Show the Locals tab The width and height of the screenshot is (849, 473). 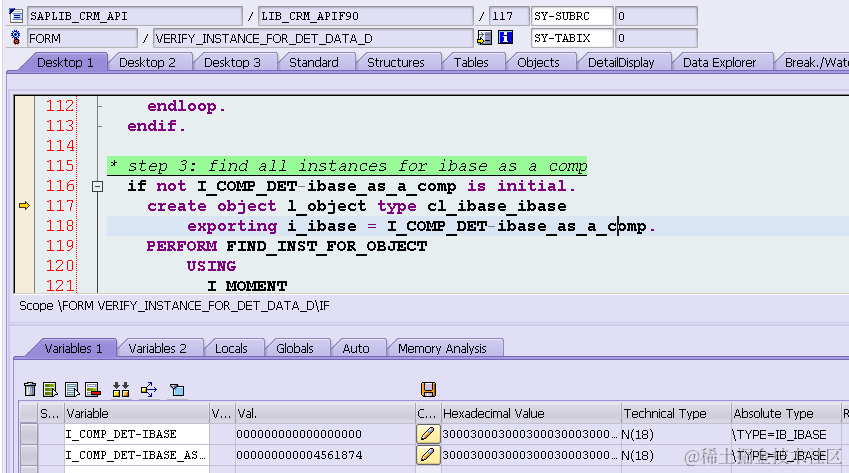pyautogui.click(x=231, y=348)
